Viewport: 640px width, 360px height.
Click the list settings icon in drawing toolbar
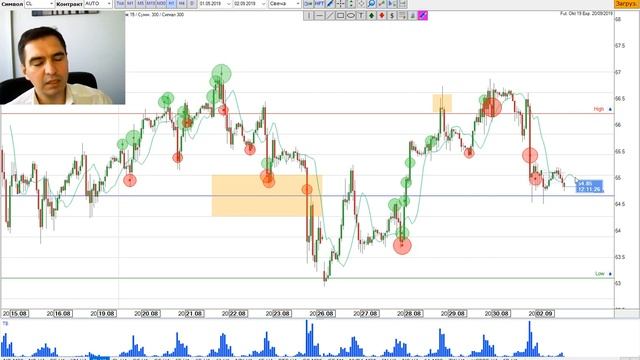tap(402, 16)
